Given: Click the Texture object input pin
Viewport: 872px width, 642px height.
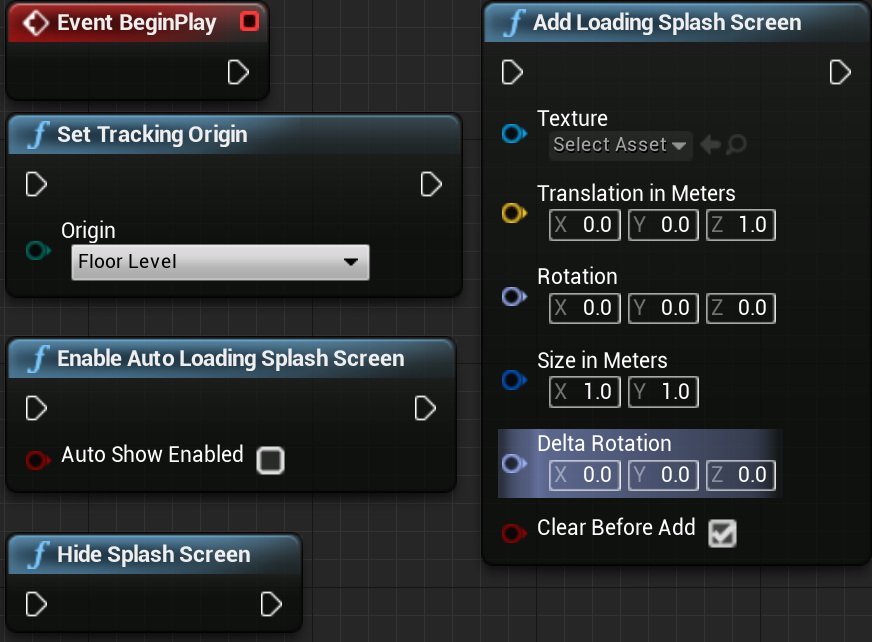Looking at the screenshot, I should (x=514, y=134).
